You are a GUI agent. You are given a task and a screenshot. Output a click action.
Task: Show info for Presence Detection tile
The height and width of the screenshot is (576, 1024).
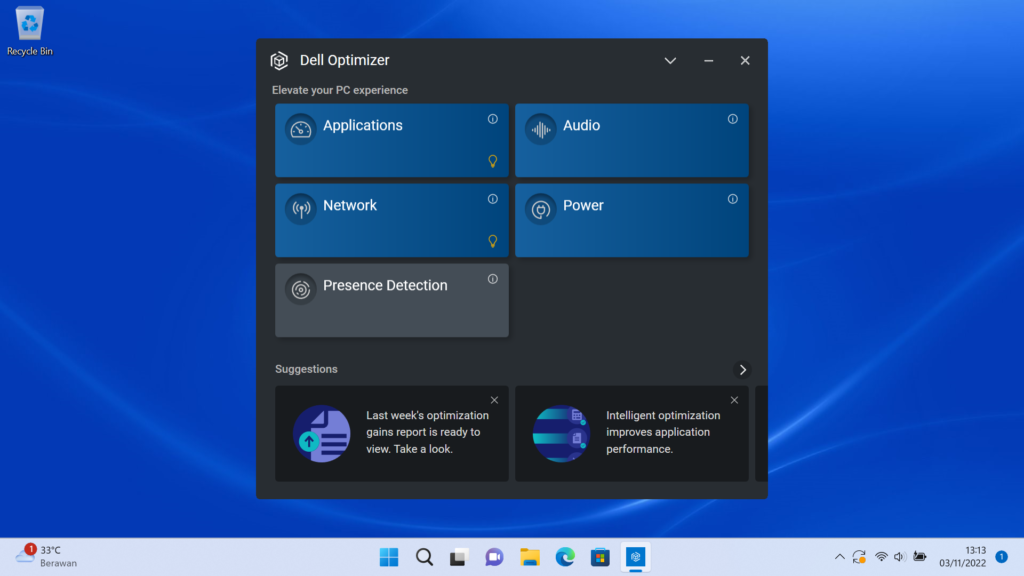pos(492,279)
